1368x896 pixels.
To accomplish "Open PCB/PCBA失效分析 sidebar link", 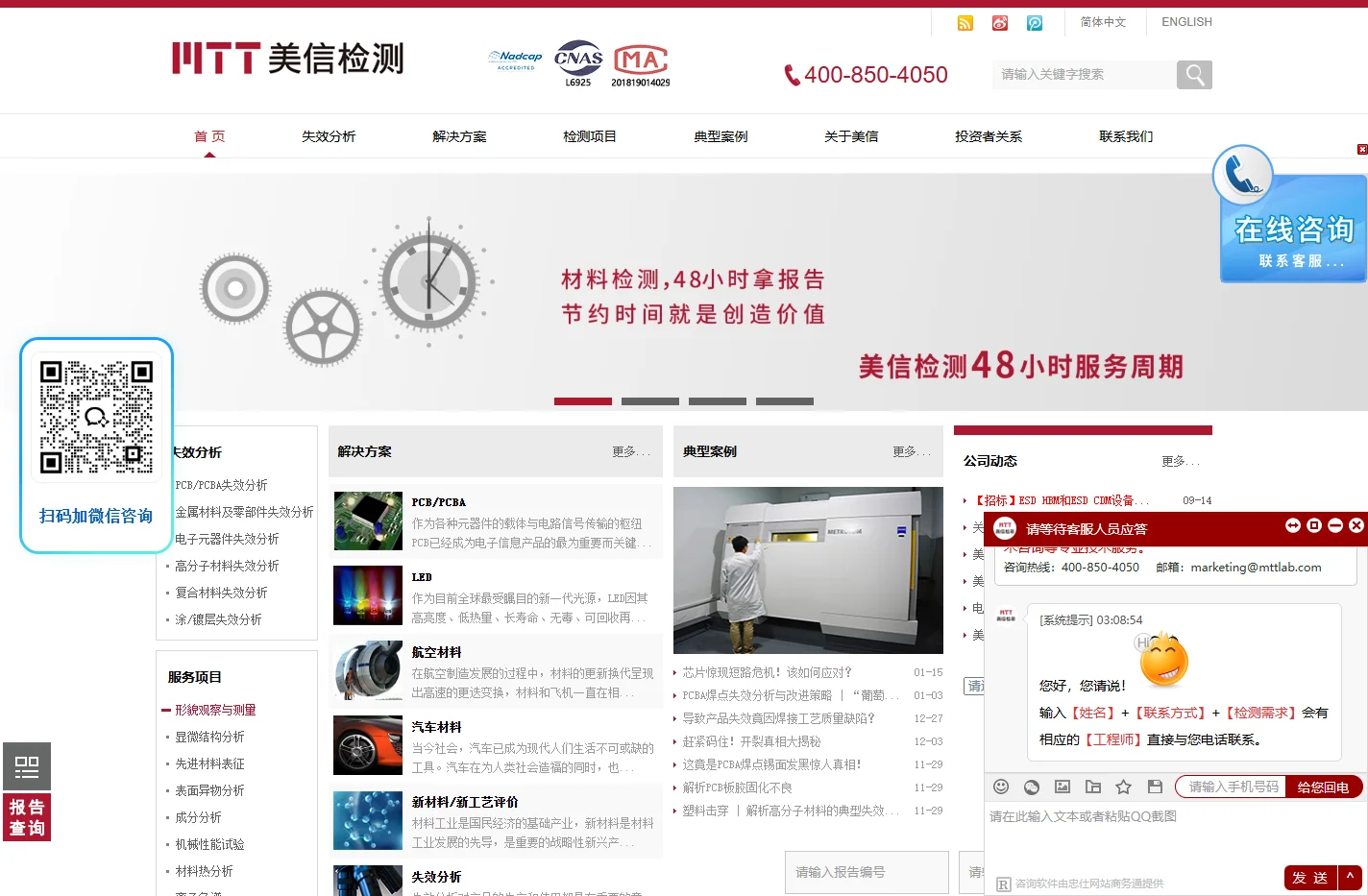I will [221, 485].
